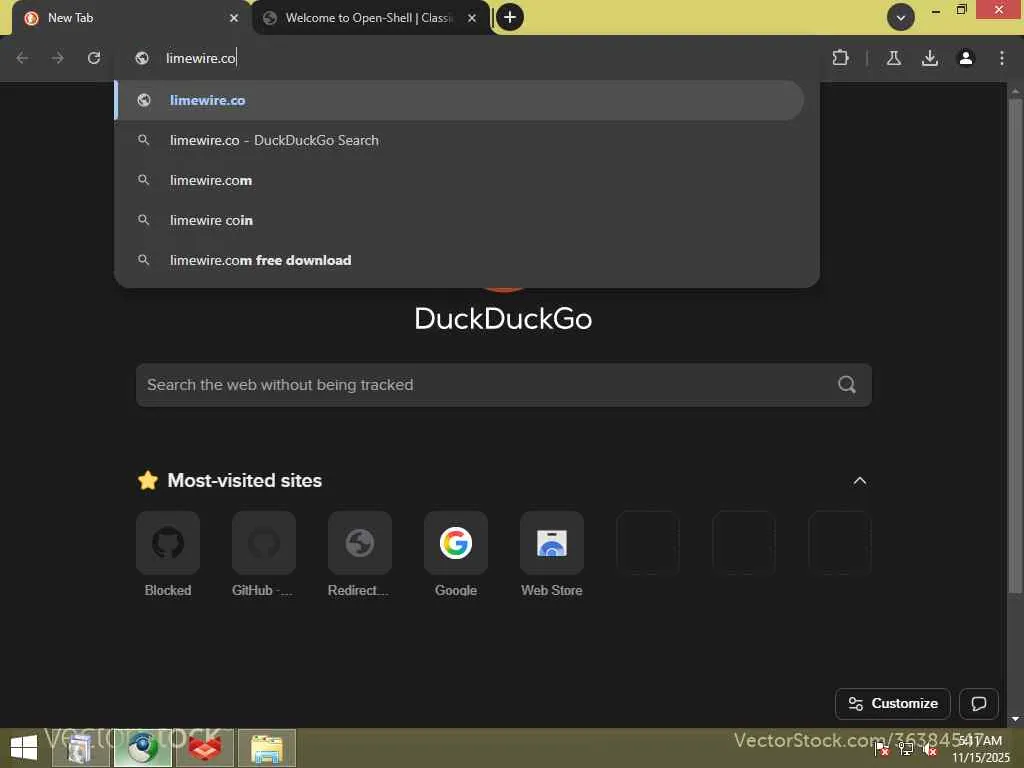Viewport: 1024px width, 768px height.
Task: Open the Extensions puzzle icon
Action: click(x=841, y=58)
